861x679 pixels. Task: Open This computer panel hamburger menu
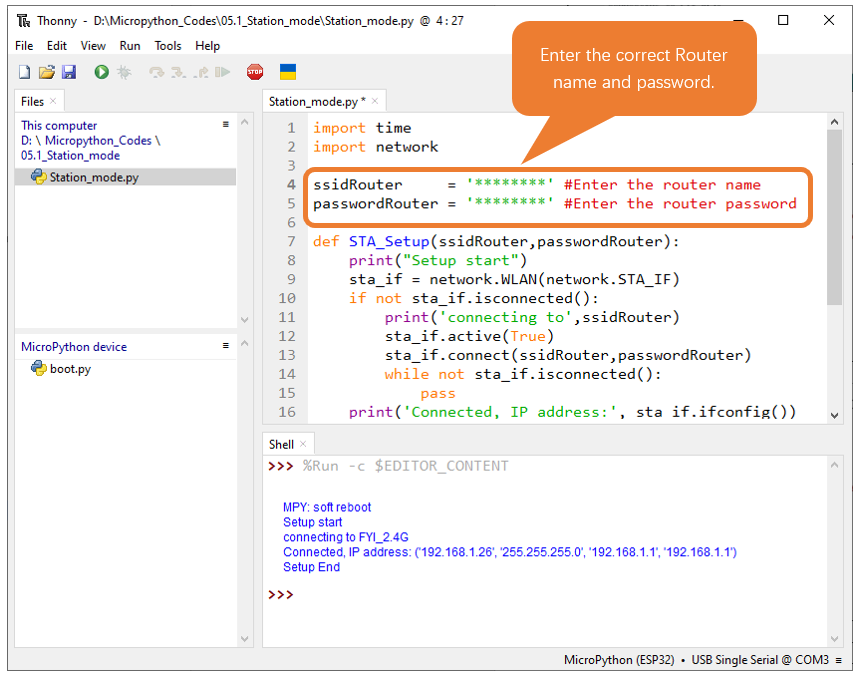coord(226,125)
